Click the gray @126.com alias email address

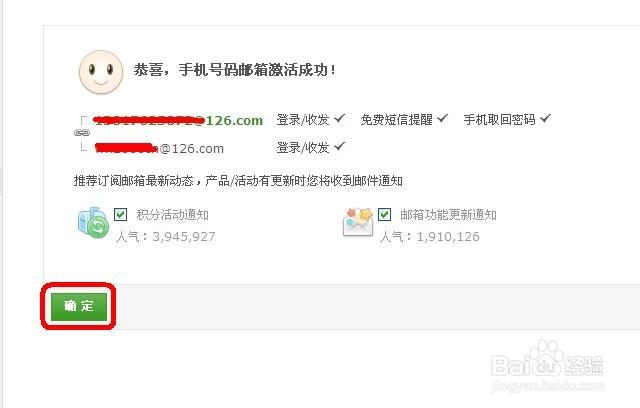click(x=159, y=148)
